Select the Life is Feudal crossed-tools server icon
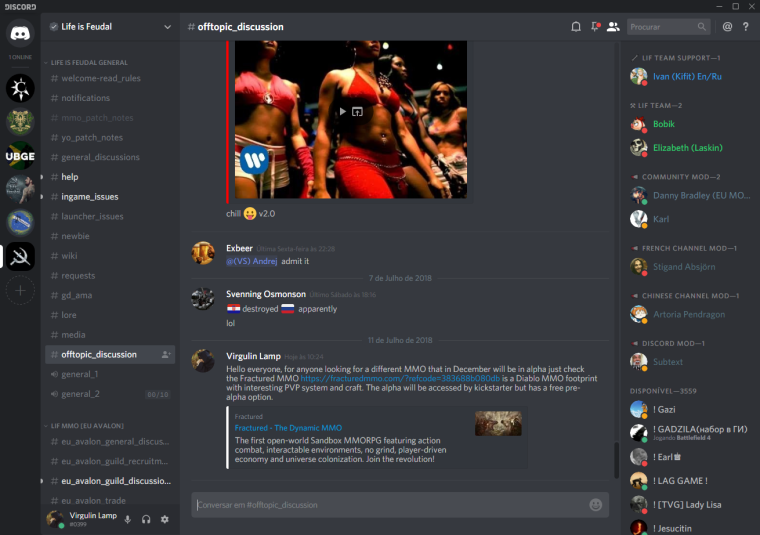 click(x=20, y=256)
